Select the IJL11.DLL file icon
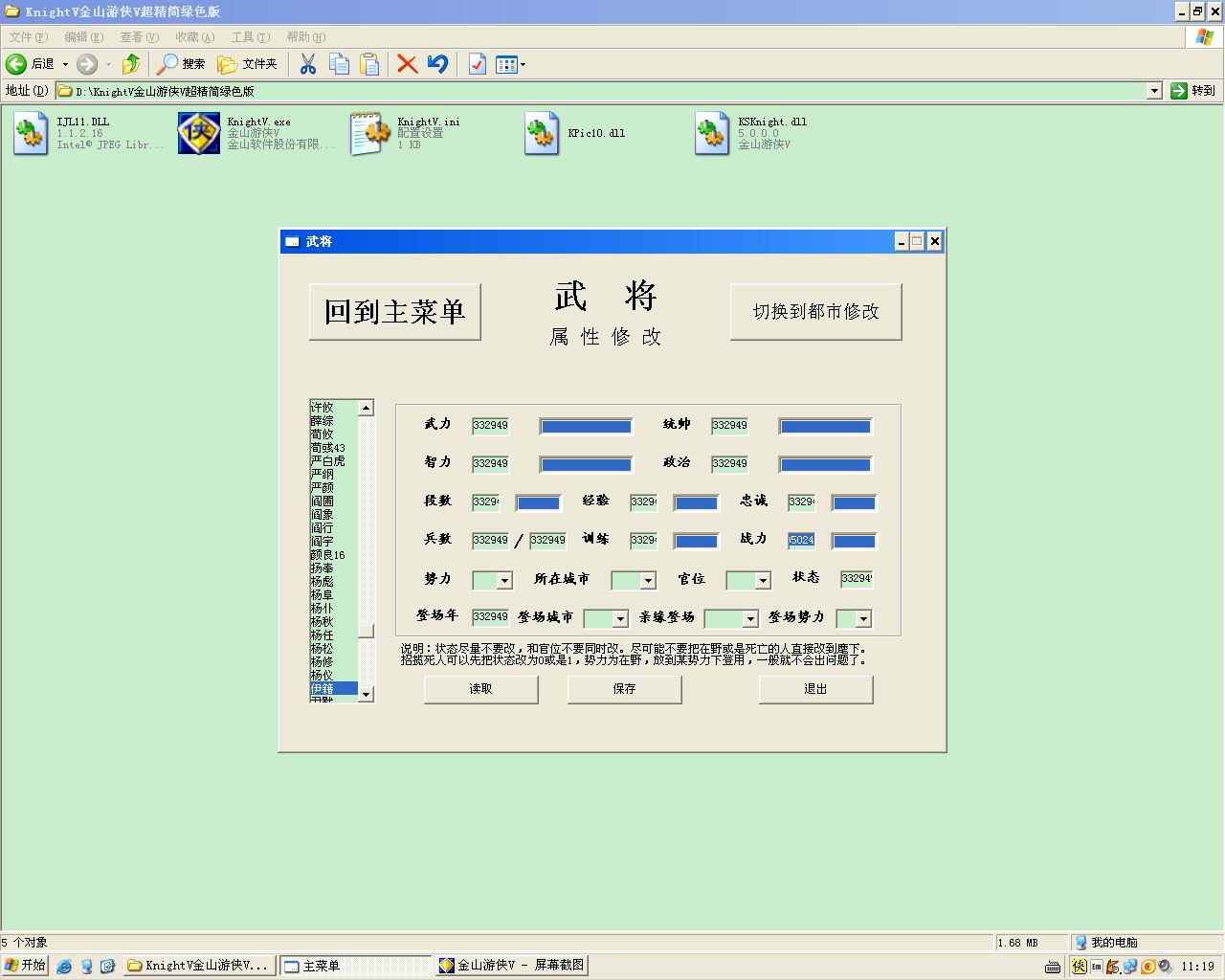Screen dimensions: 1225x980 point(31,133)
